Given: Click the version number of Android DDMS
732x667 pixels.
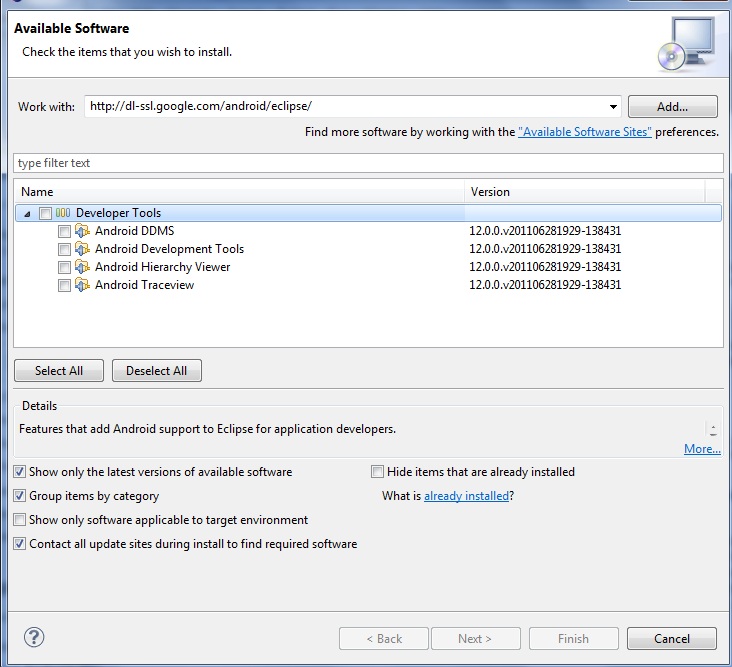Looking at the screenshot, I should pyautogui.click(x=545, y=231).
